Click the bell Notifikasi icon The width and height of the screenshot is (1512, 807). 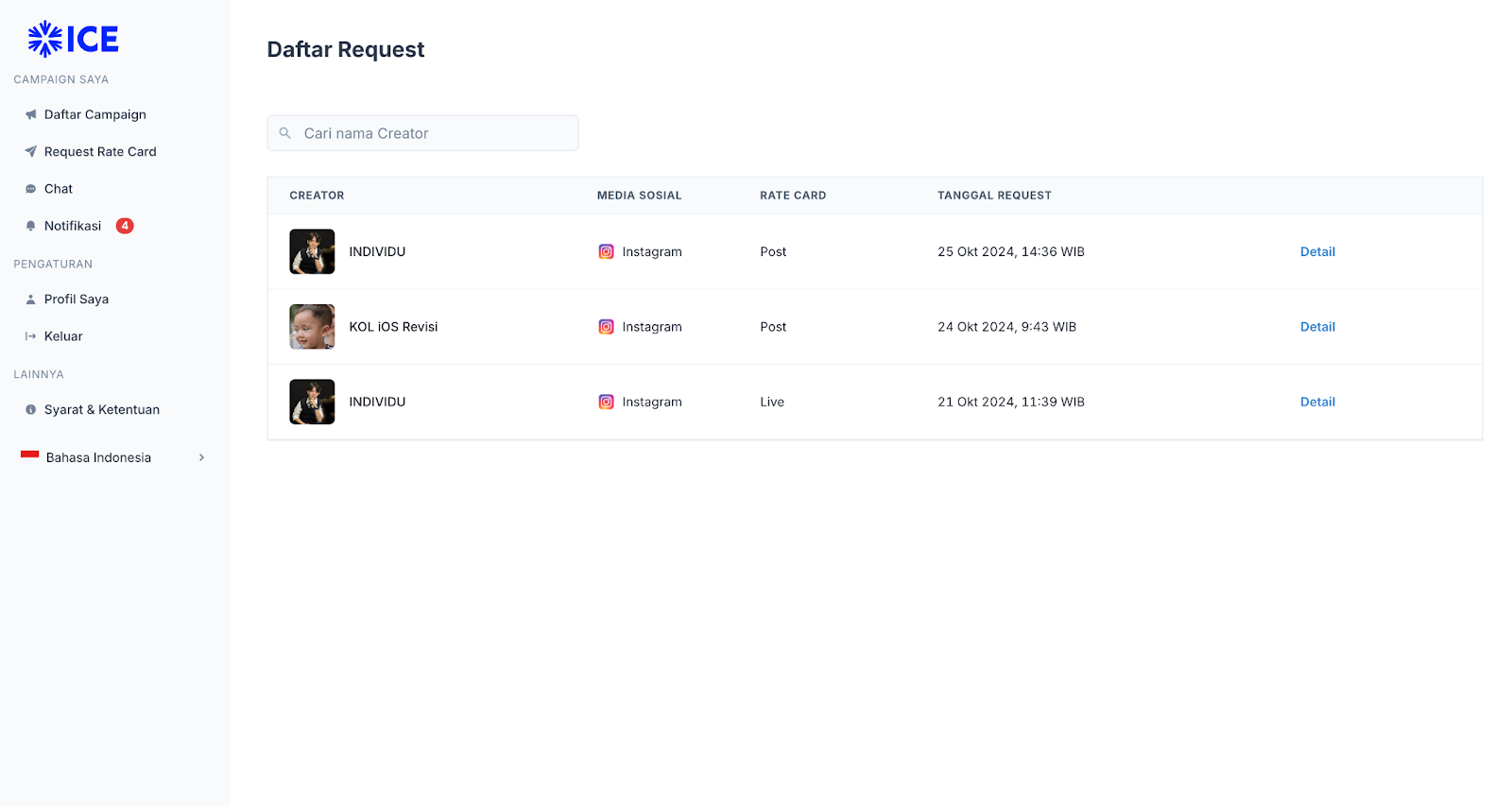(x=30, y=226)
